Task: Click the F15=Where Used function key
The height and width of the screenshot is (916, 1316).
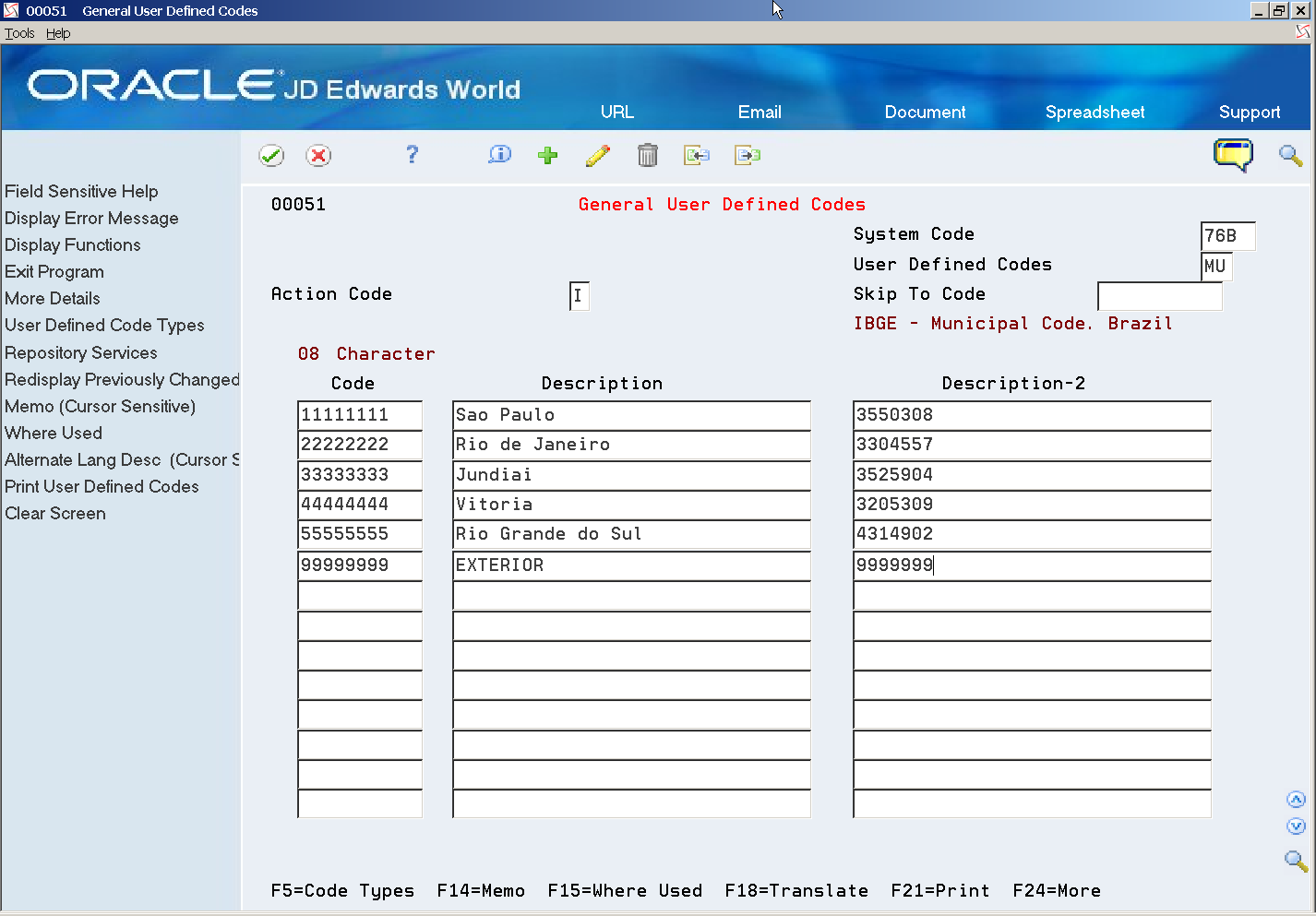Action: point(625,891)
